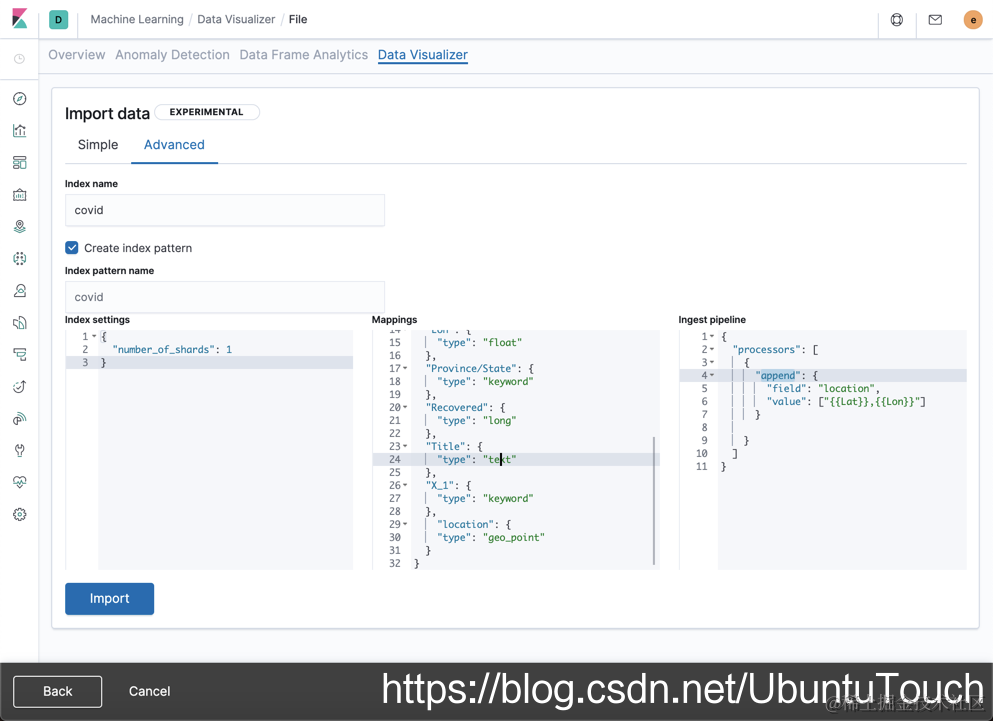Collapse Recovered block at line 20
This screenshot has height=721, width=993.
(405, 407)
